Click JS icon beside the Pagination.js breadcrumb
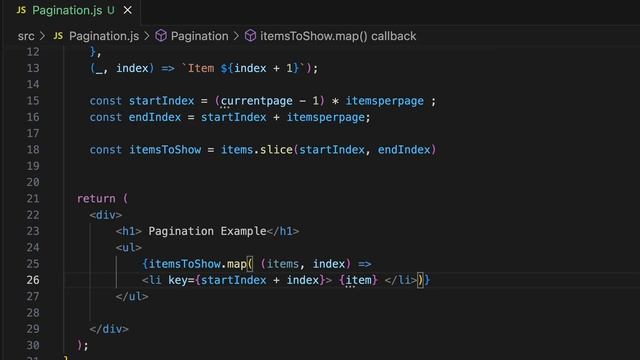 58,36
